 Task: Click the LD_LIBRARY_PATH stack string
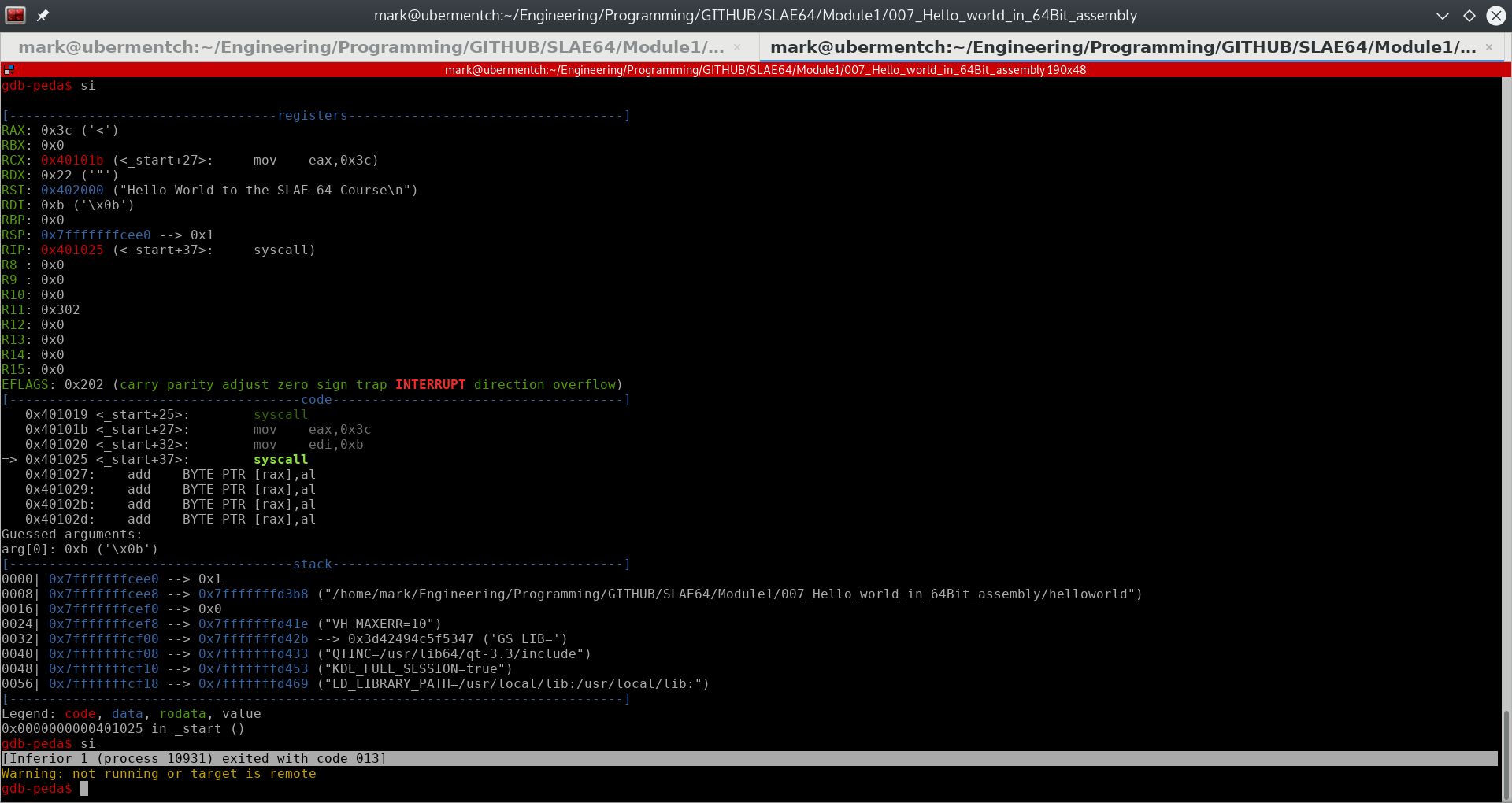513,684
